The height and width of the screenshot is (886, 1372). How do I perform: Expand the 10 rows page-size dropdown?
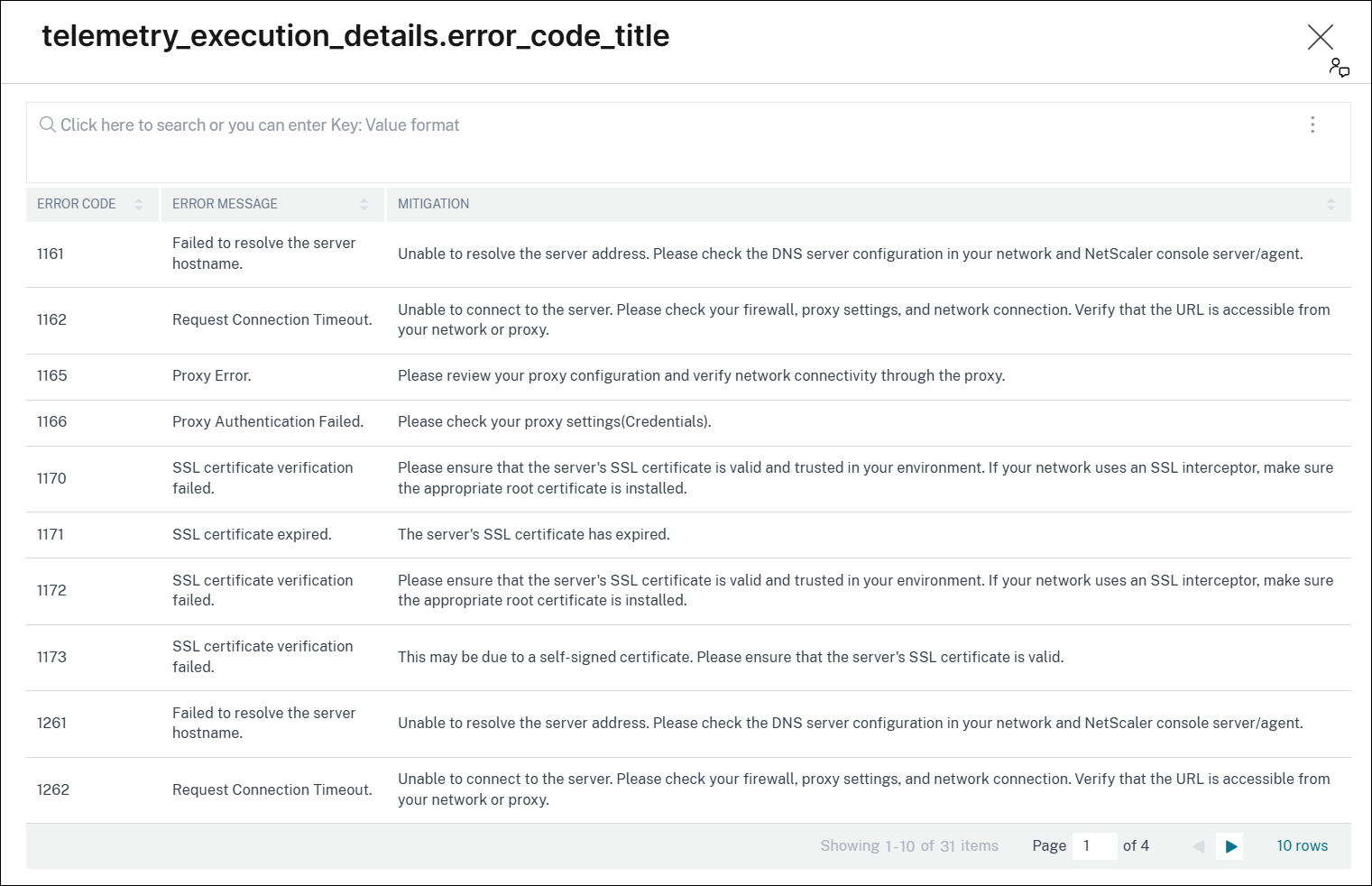coord(1302,846)
